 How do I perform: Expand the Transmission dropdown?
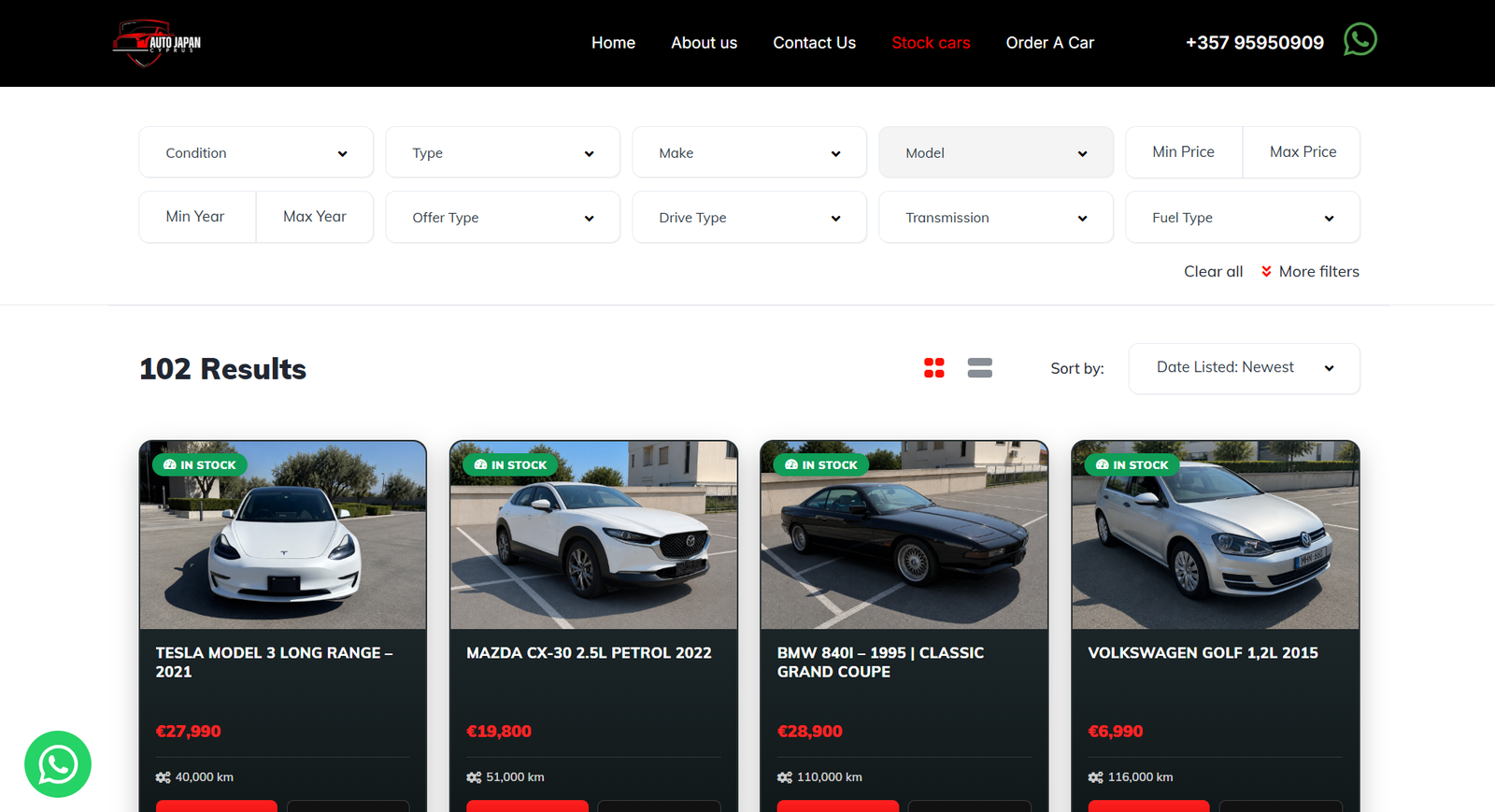[x=996, y=217]
